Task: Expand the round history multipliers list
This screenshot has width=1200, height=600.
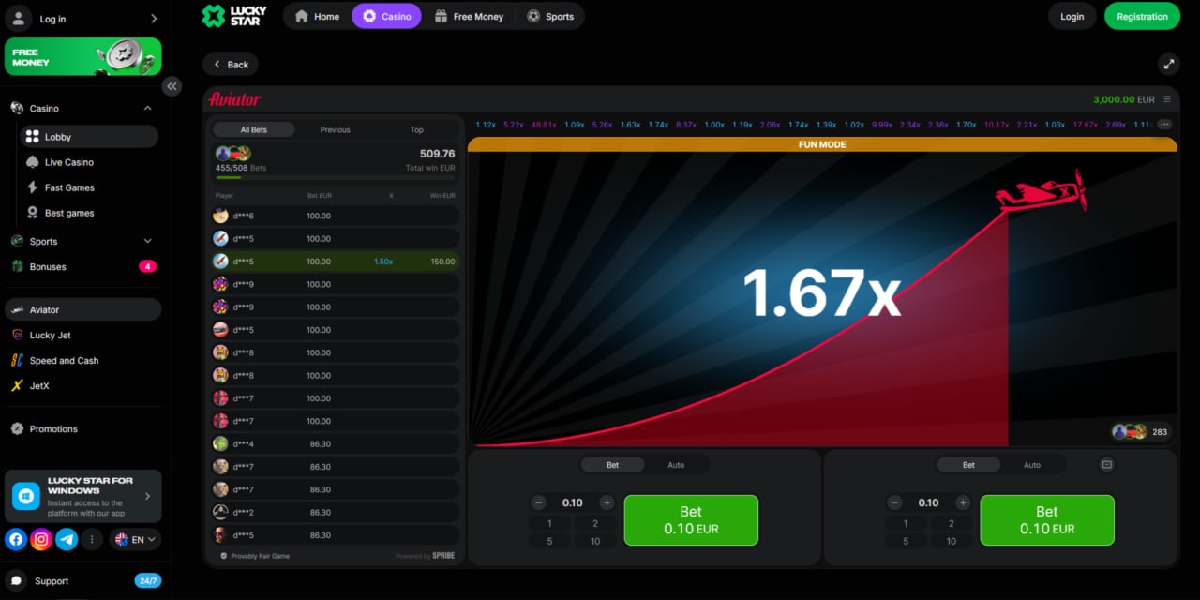Action: click(x=1164, y=125)
